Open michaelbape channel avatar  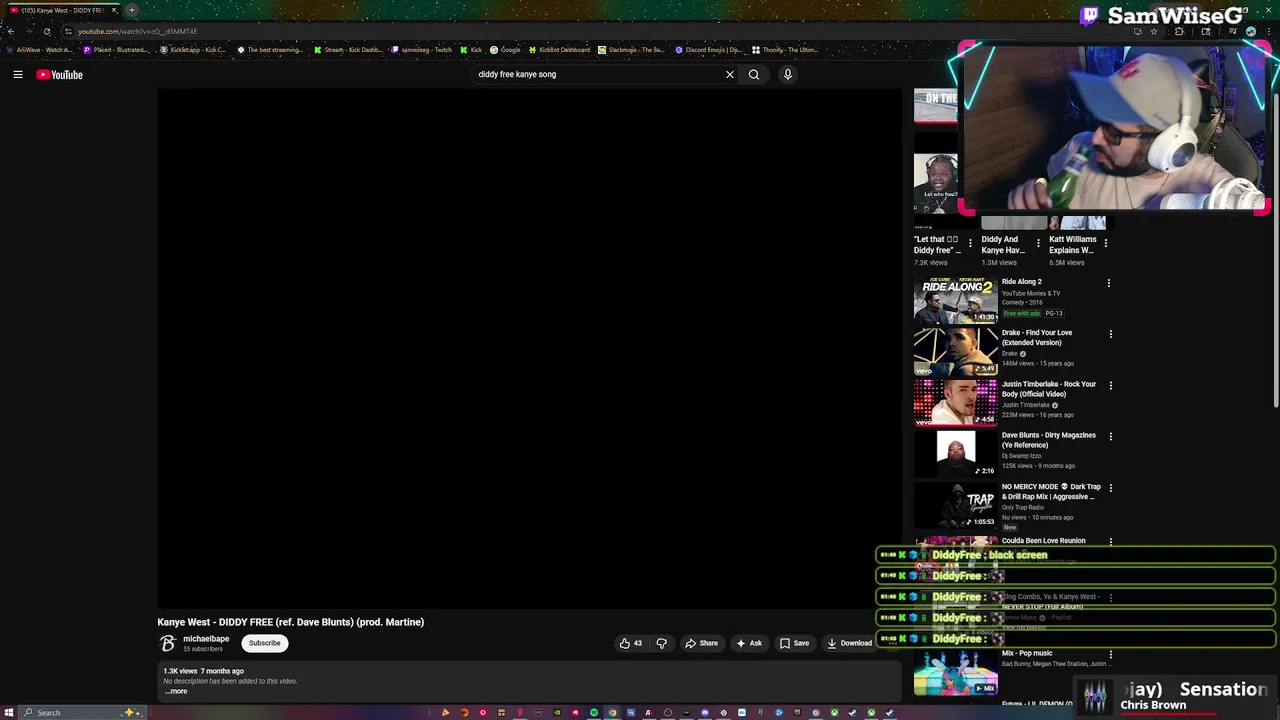[x=168, y=643]
